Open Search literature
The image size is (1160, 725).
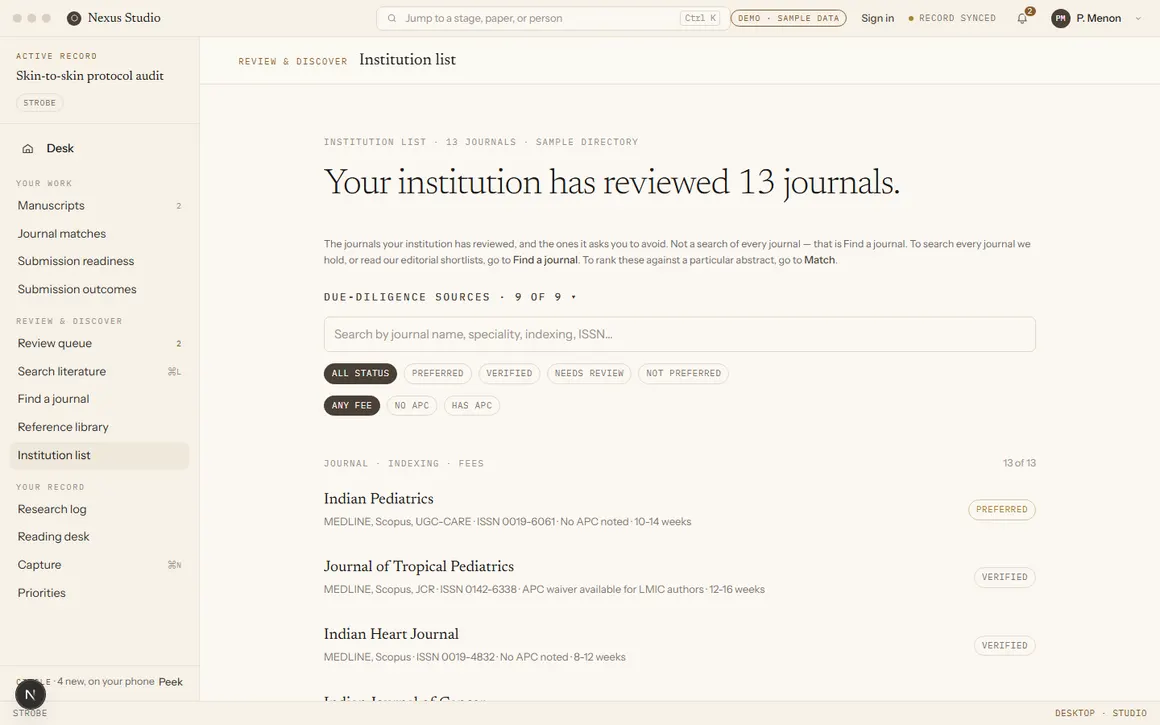click(x=99, y=371)
